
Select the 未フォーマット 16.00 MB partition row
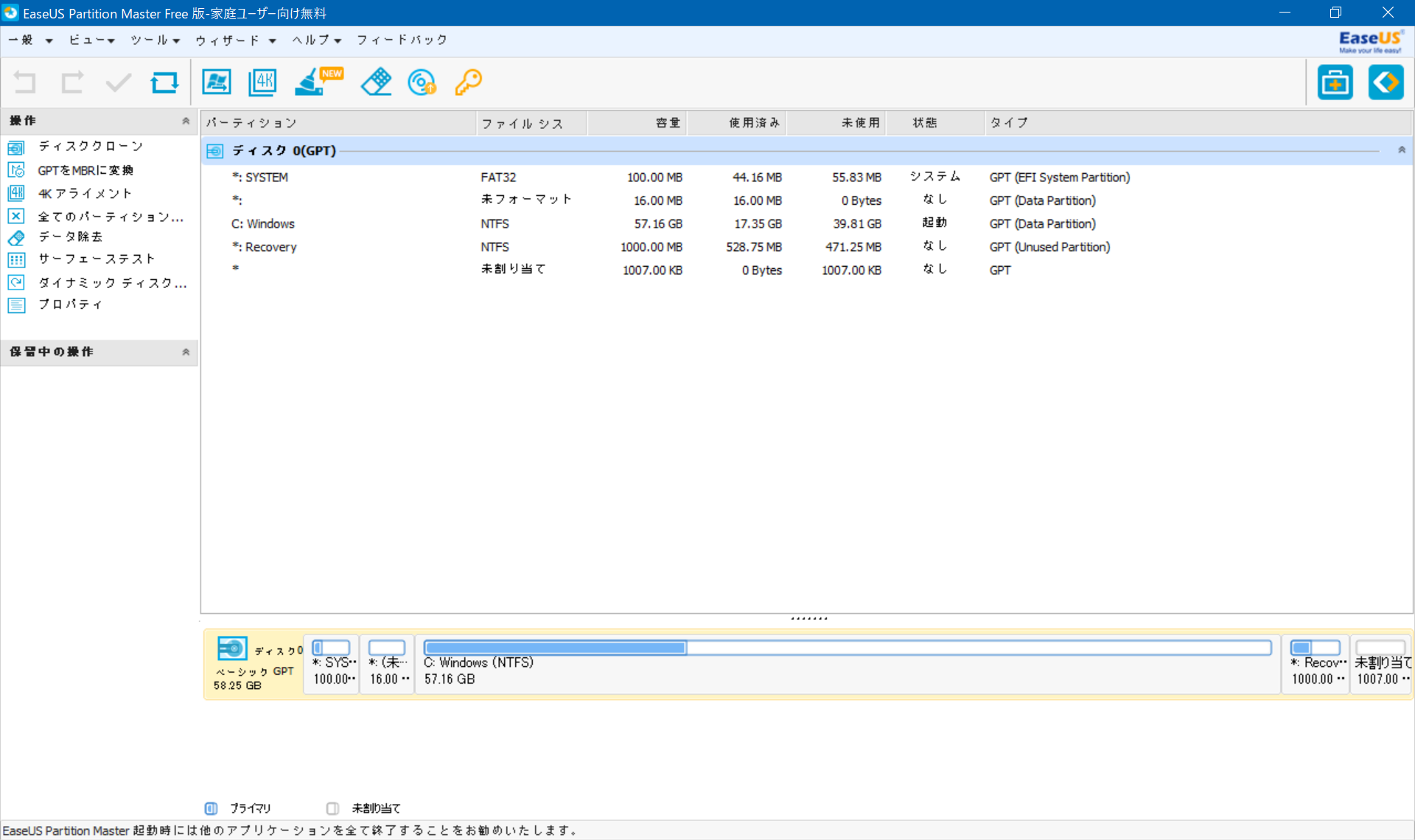[x=806, y=200]
